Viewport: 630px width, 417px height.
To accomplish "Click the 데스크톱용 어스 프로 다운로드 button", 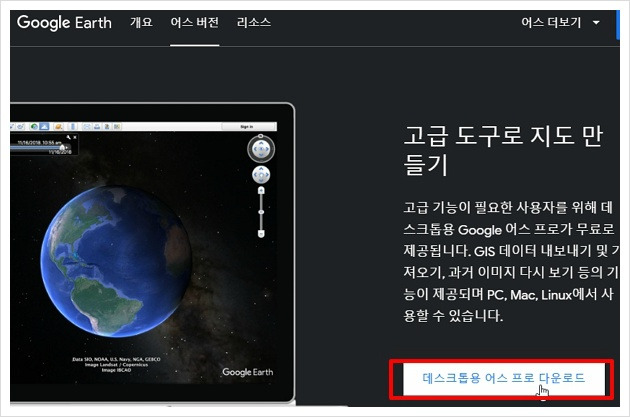I will point(504,378).
